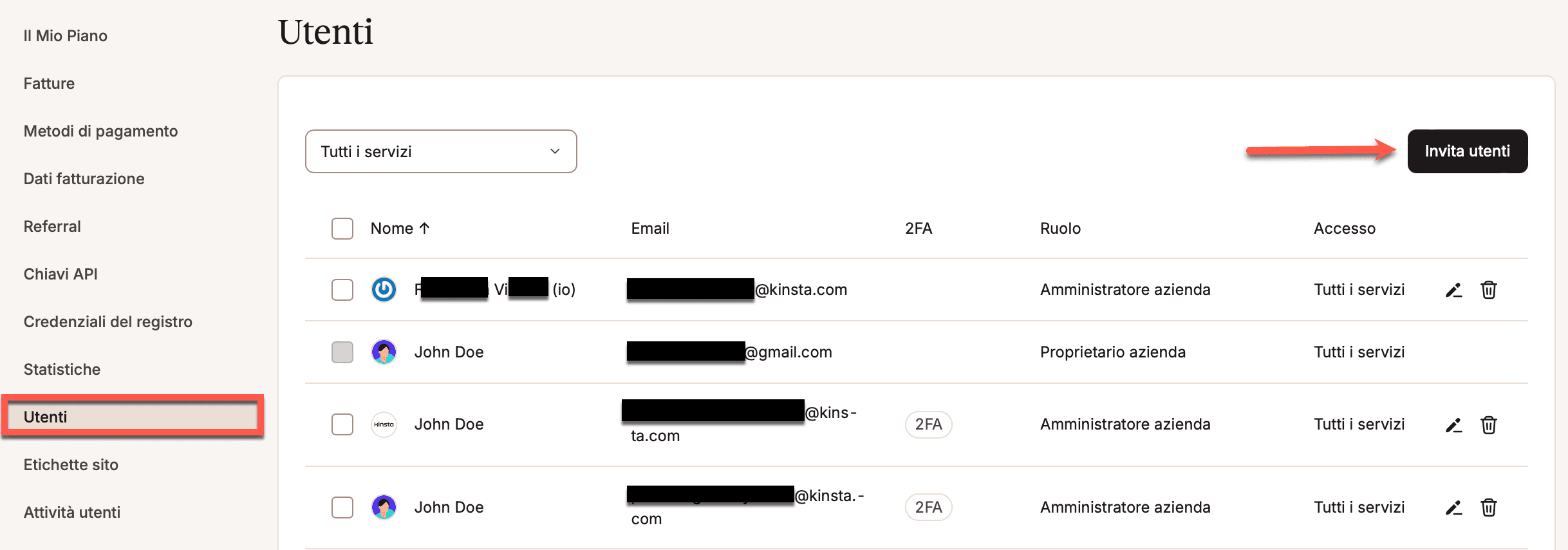The height and width of the screenshot is (550, 1568).
Task: Open the Tutti i servizi dropdown
Action: click(x=441, y=151)
